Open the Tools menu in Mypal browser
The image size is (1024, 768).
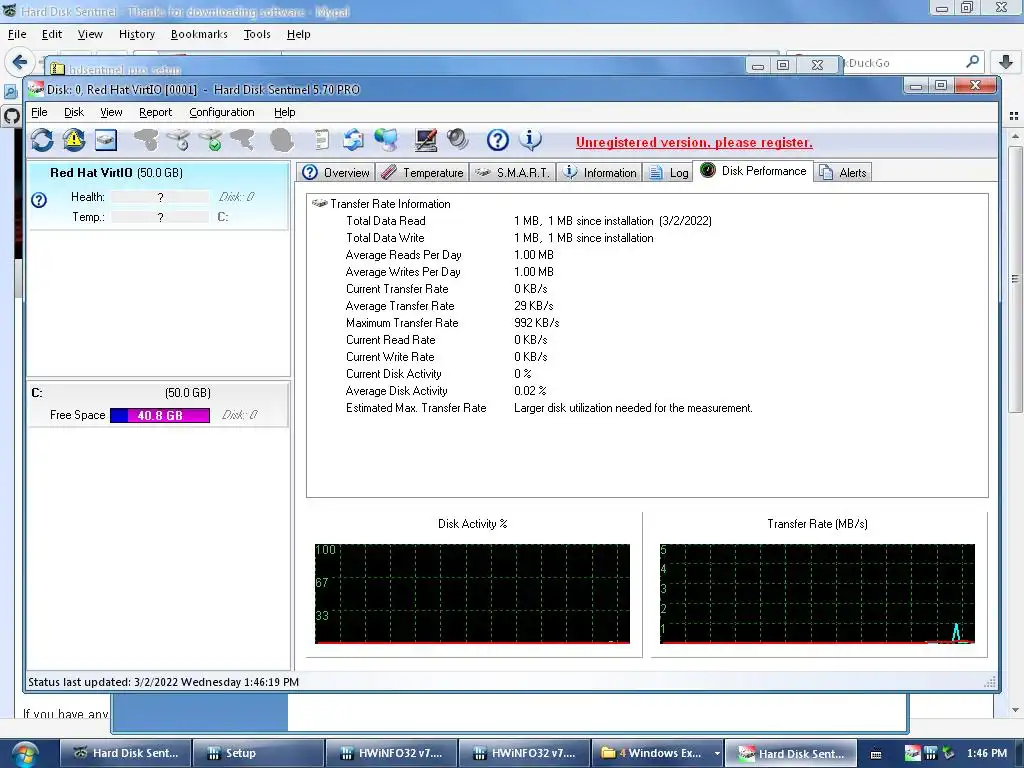coord(257,34)
